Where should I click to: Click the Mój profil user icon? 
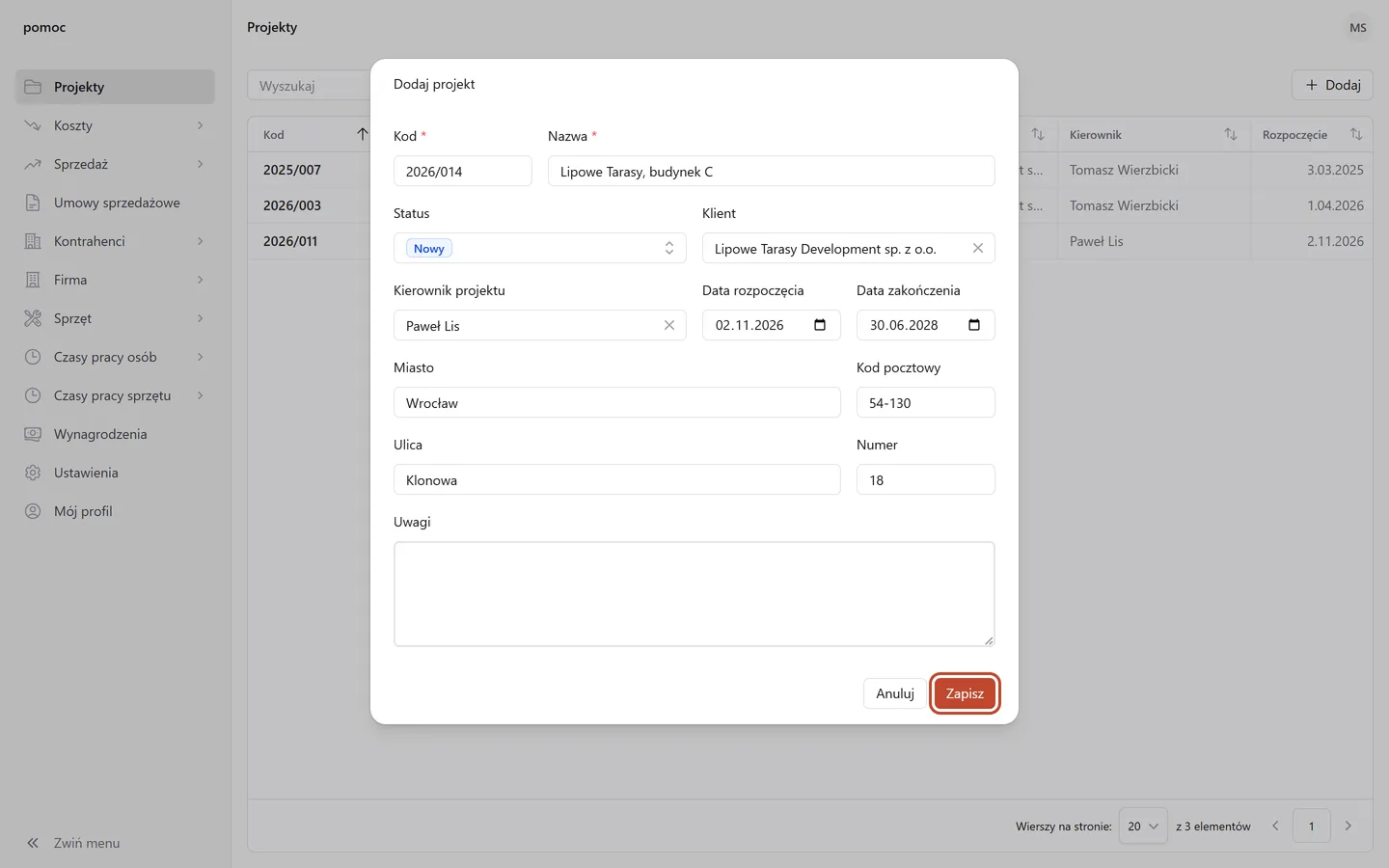(33, 511)
